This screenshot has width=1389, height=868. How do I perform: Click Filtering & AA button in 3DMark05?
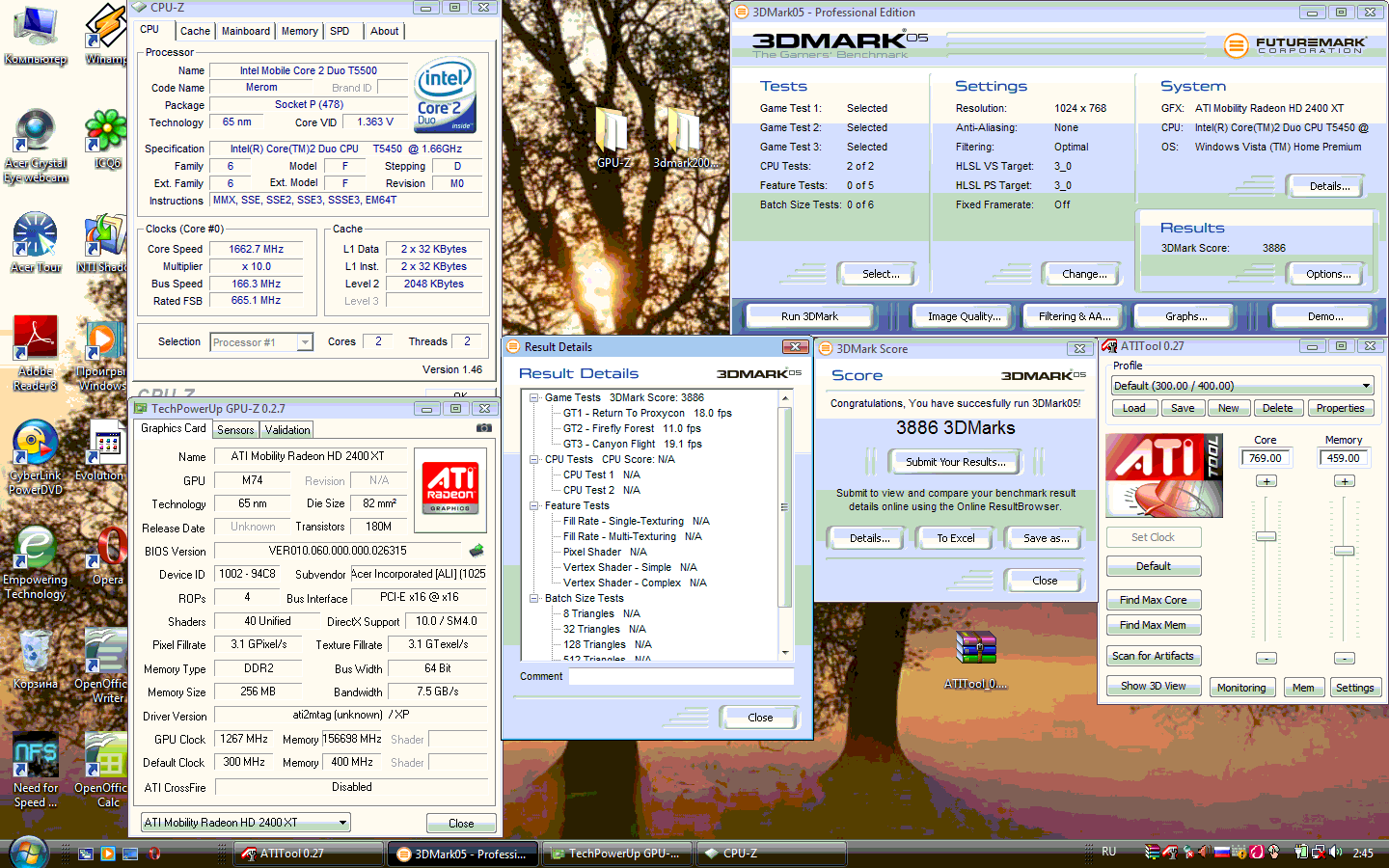coord(1075,316)
